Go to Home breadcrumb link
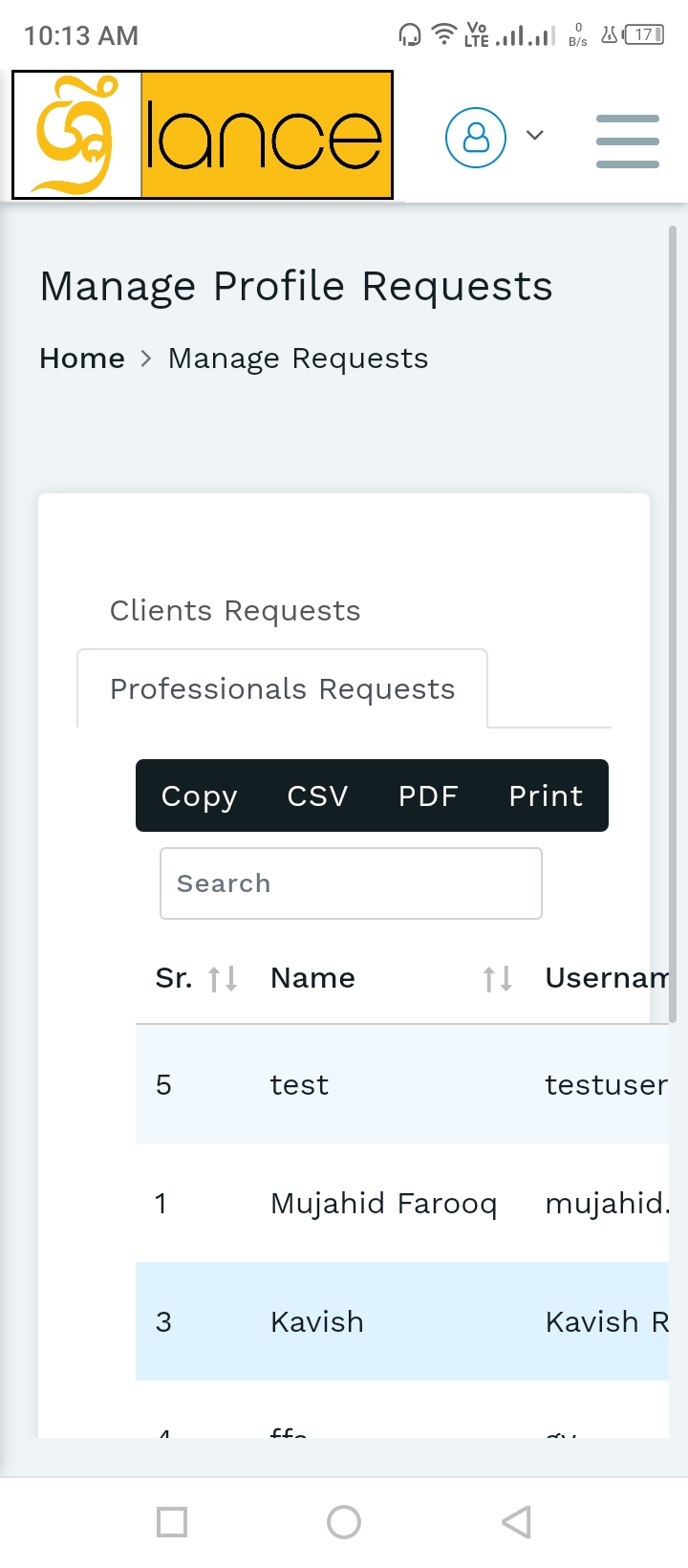 [x=82, y=359]
